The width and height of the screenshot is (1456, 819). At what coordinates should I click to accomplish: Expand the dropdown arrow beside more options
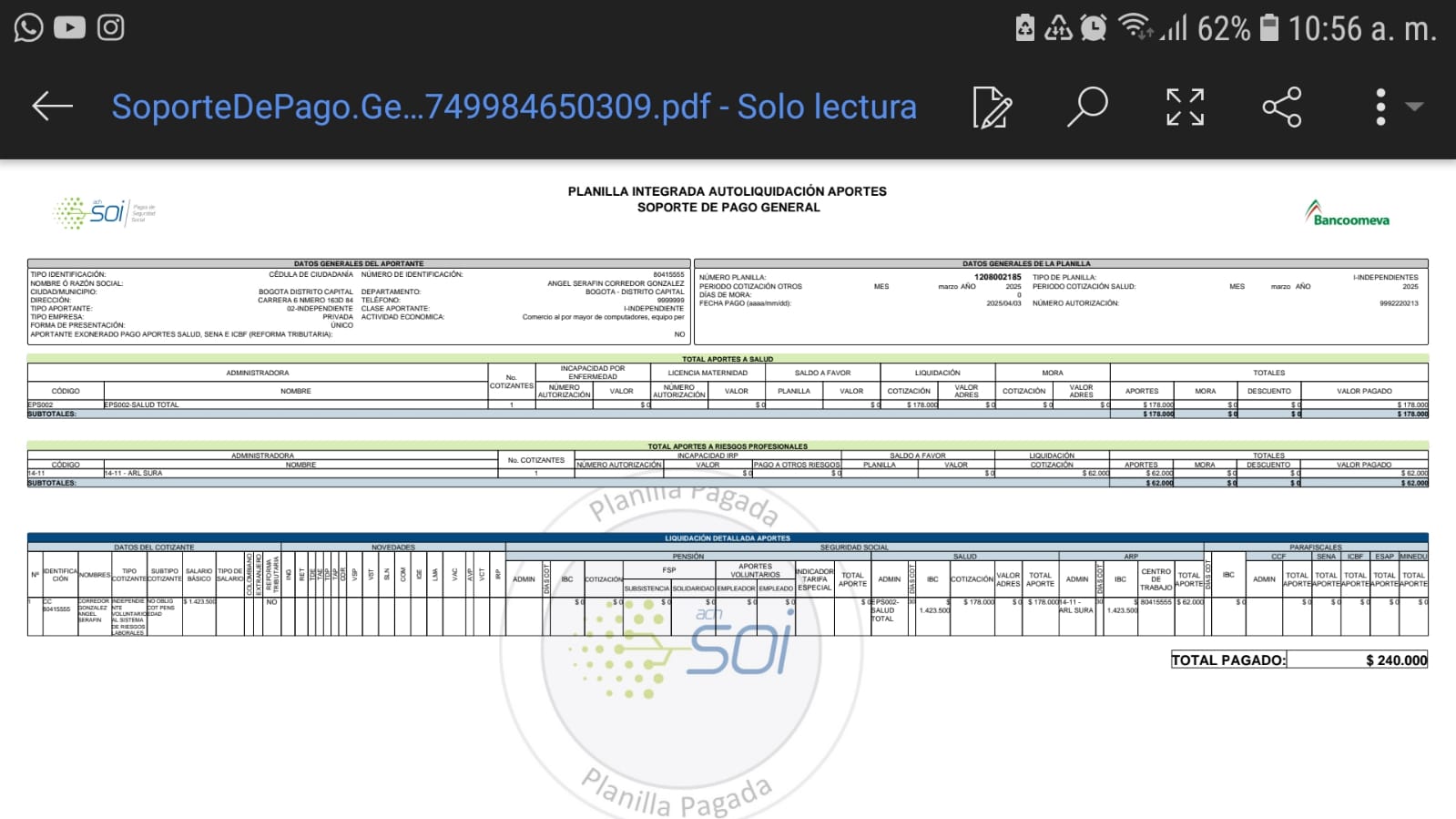coord(1414,107)
